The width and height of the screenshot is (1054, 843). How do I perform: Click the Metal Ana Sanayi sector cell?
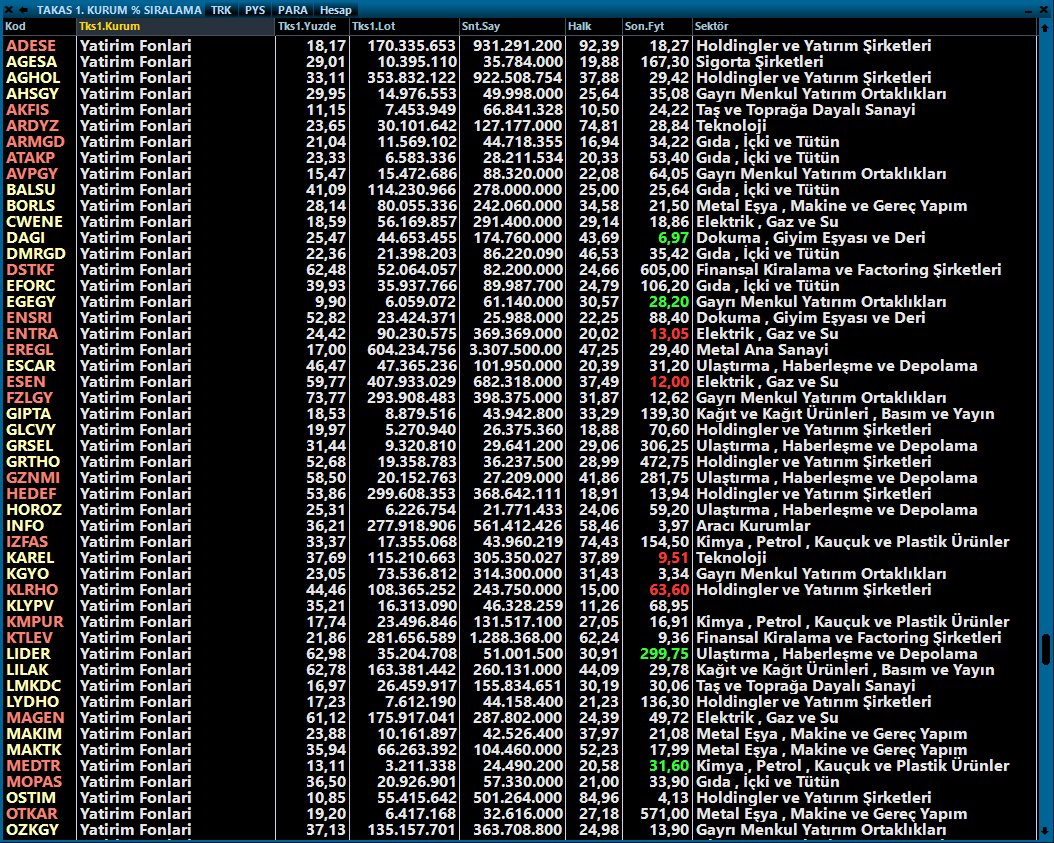762,350
